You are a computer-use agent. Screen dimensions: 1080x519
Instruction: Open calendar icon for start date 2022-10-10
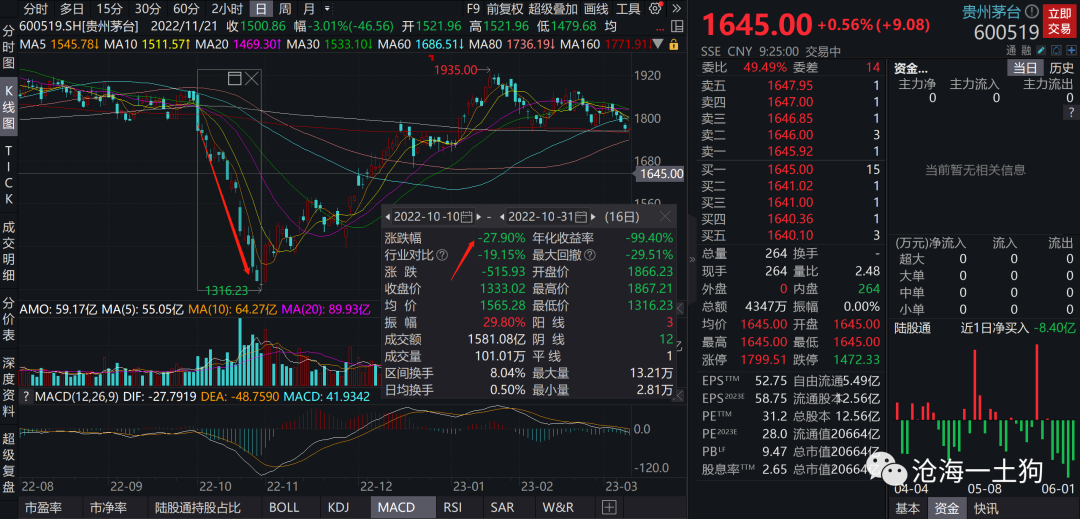[x=466, y=217]
